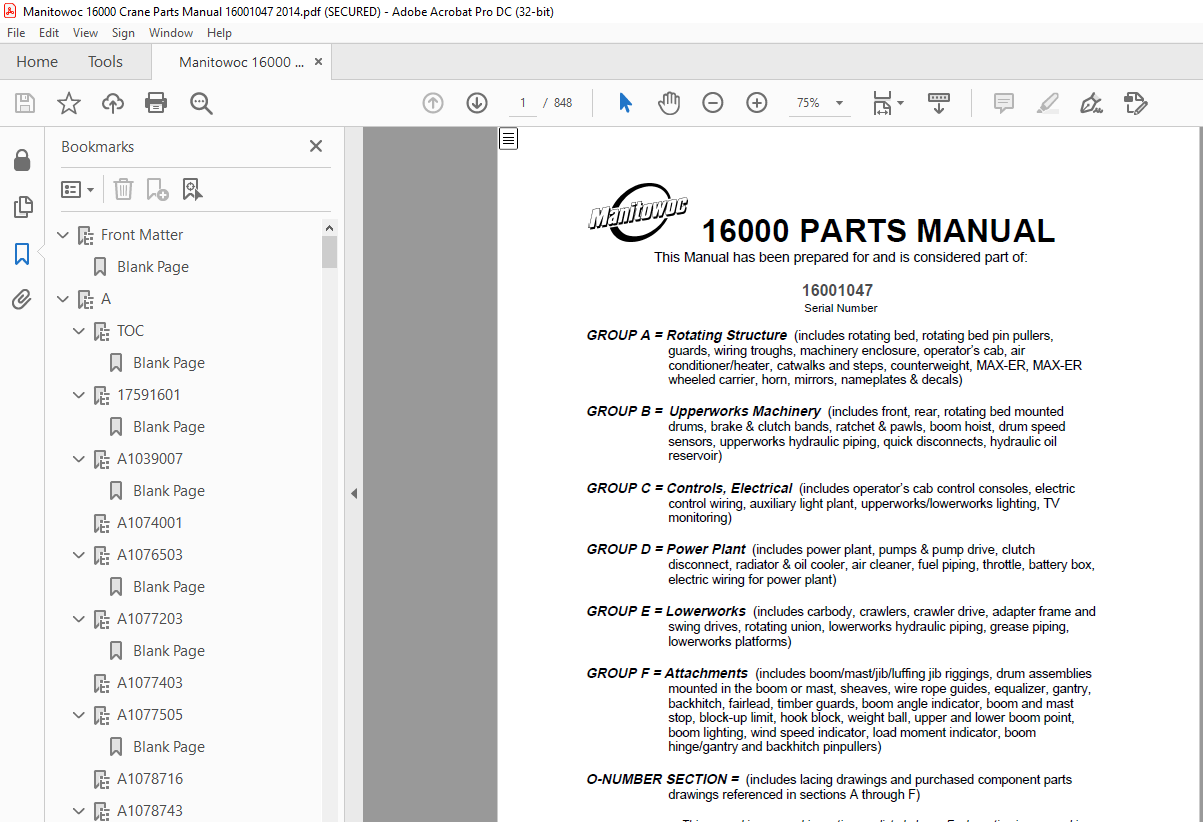The image size is (1203, 822).
Task: Collapse the A1039007 bookmark
Action: coord(80,459)
